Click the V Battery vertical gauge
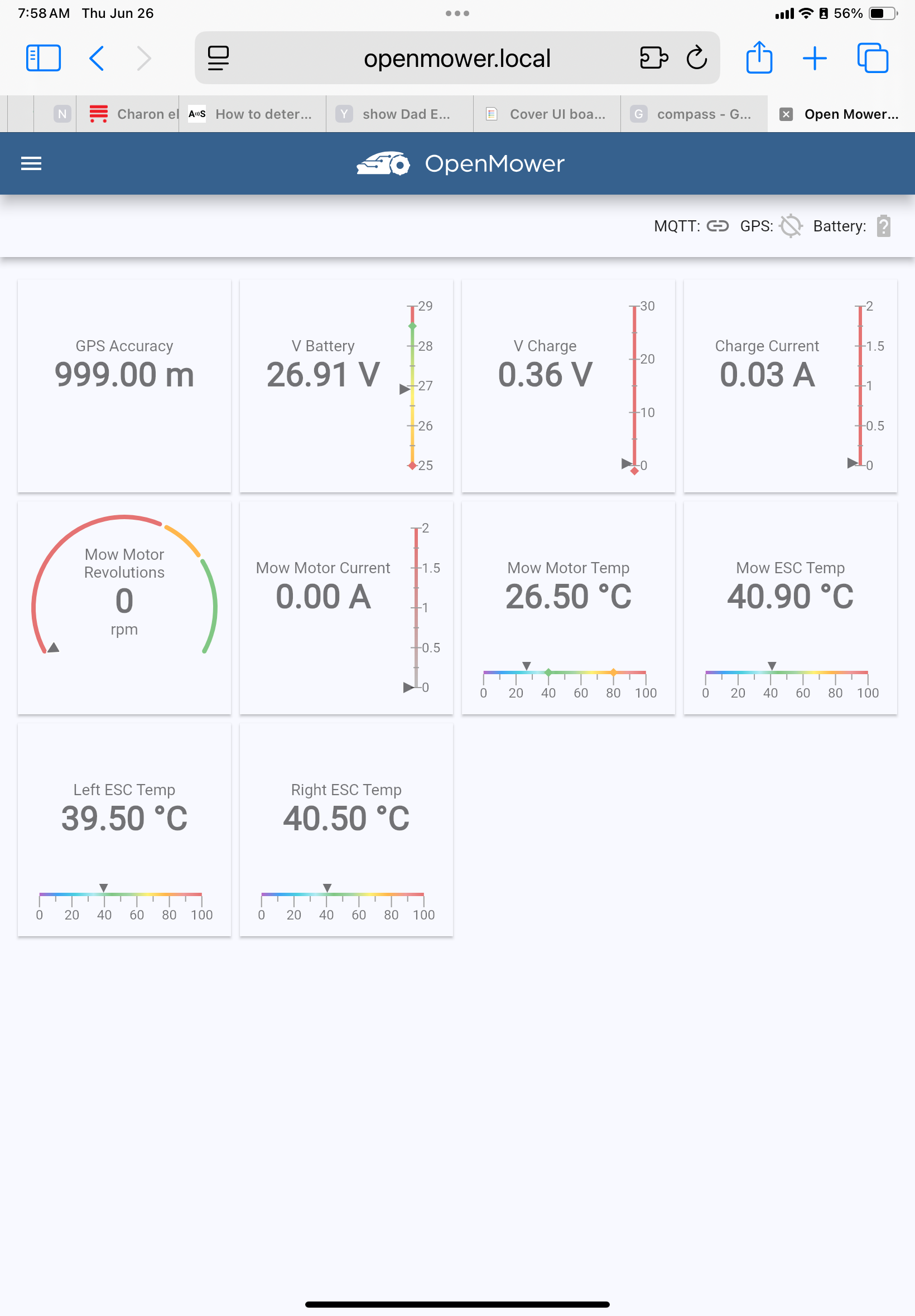The height and width of the screenshot is (1316, 915). pos(417,385)
